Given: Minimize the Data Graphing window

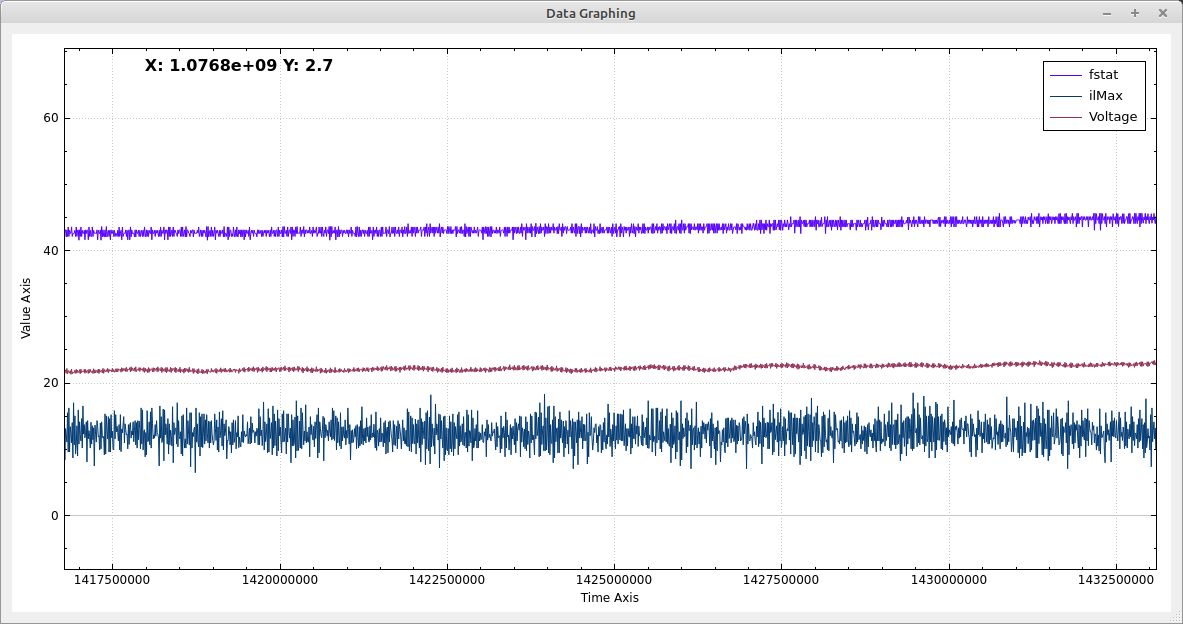Looking at the screenshot, I should tap(1107, 14).
